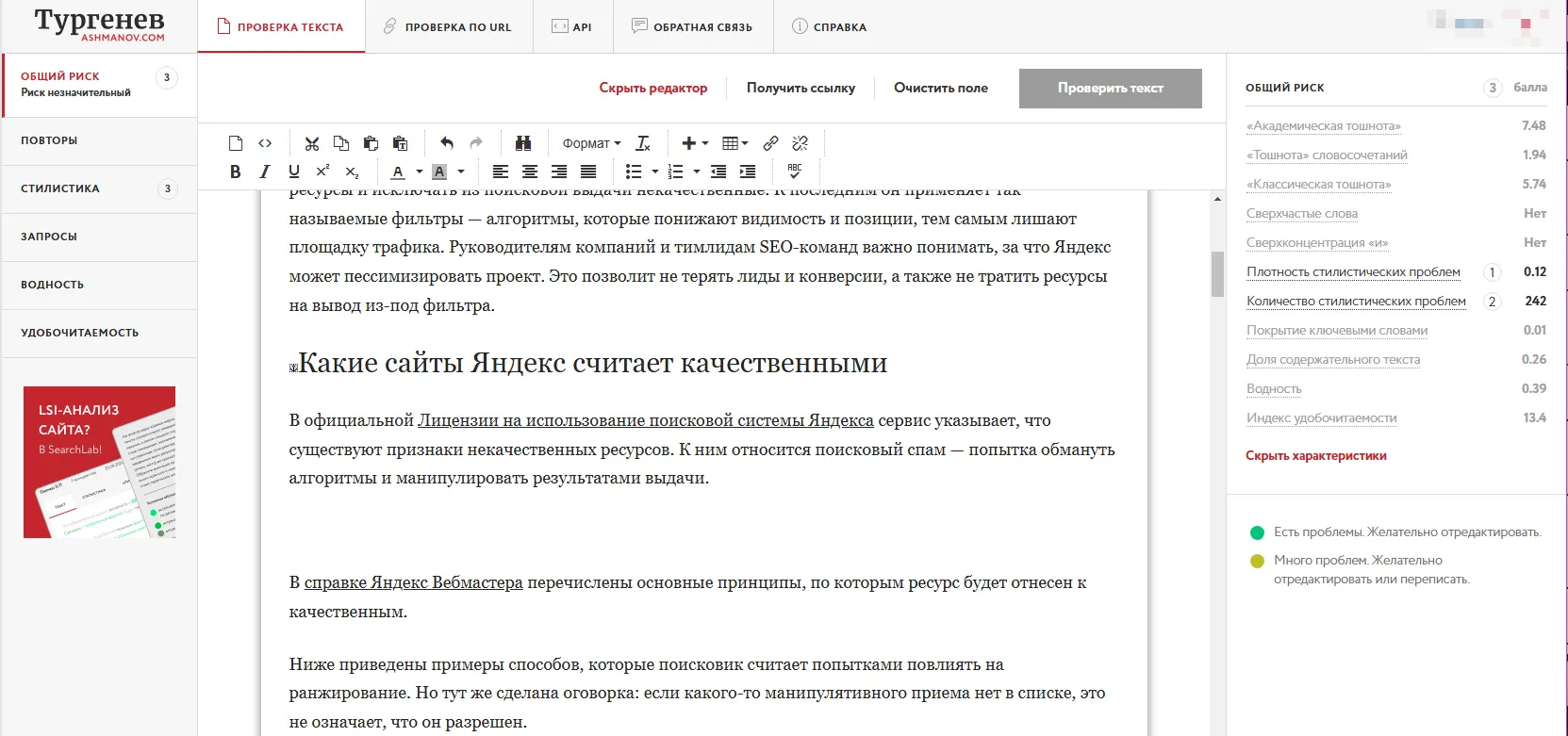Copy selected text icon
Screen dimensions: 1568x736
click(341, 143)
